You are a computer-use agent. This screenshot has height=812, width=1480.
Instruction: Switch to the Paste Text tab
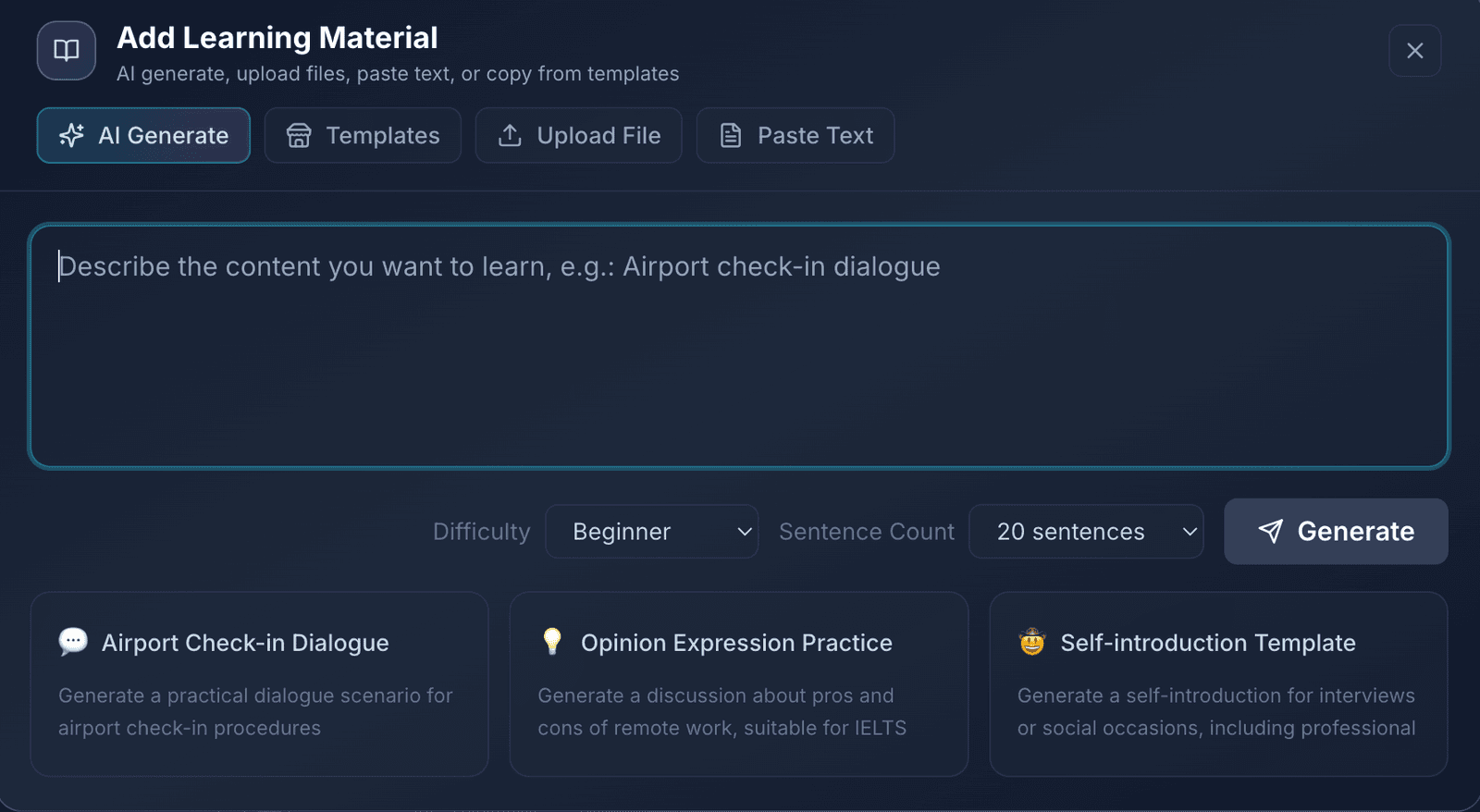(795, 135)
